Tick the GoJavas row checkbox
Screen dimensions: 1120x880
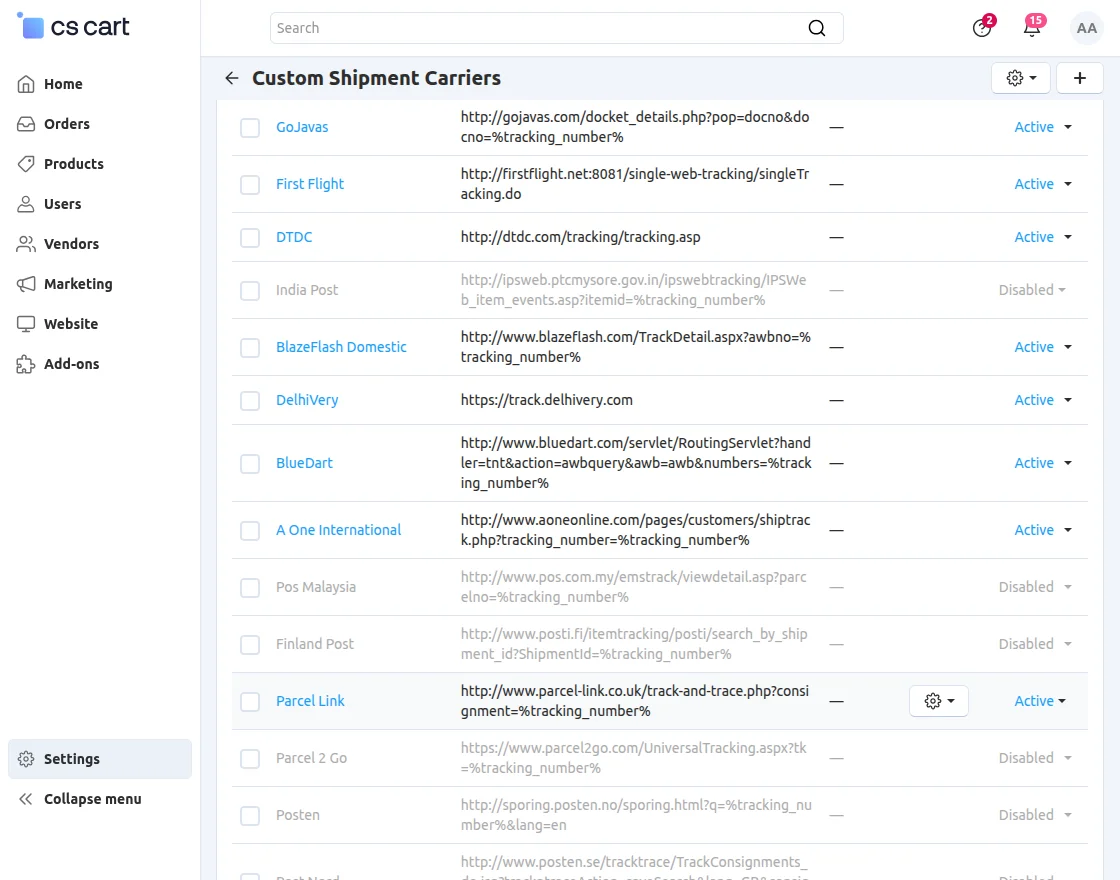[x=250, y=128]
